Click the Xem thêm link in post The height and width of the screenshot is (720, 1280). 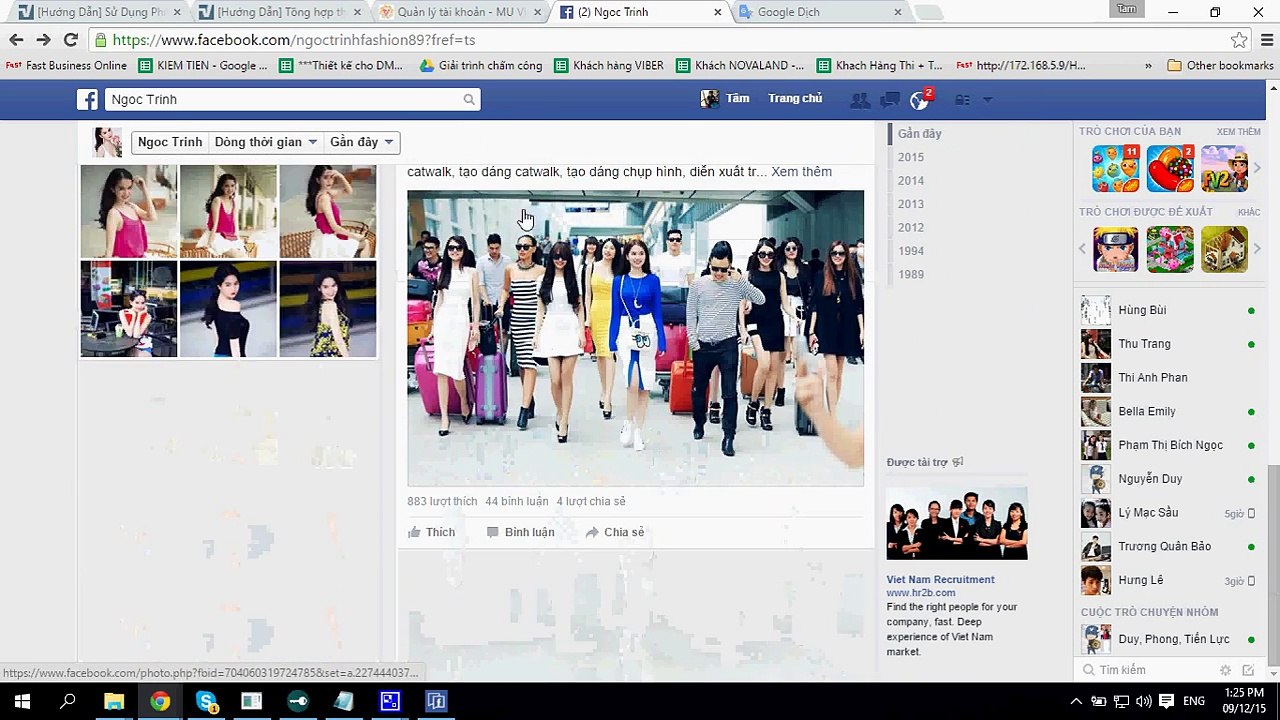802,172
